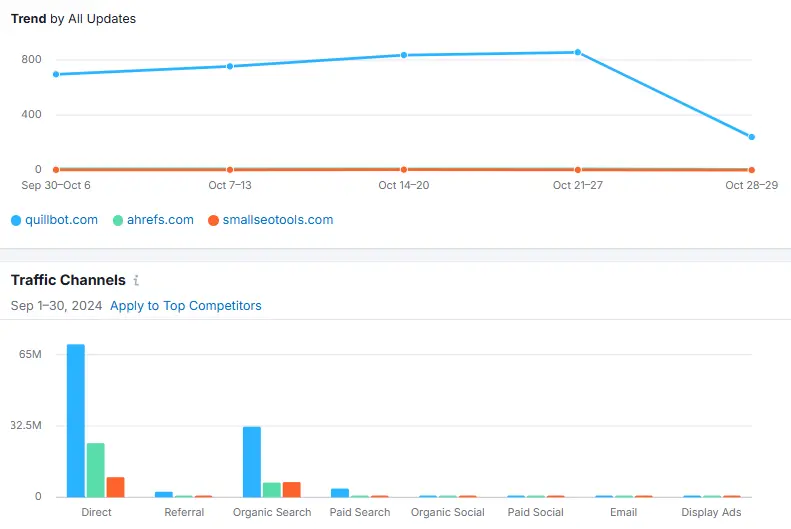This screenshot has width=791, height=529.
Task: Select the blue Organic Search bar
Action: coord(252,462)
